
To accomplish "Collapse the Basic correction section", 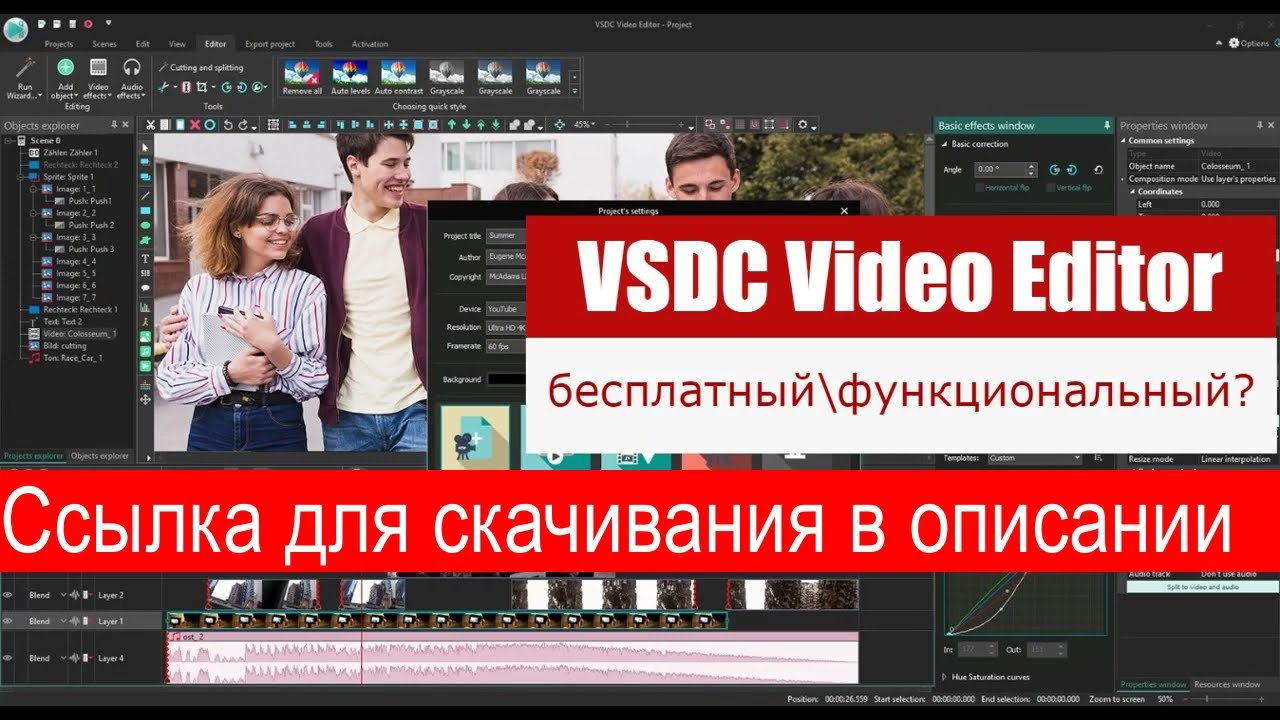I will pyautogui.click(x=946, y=144).
